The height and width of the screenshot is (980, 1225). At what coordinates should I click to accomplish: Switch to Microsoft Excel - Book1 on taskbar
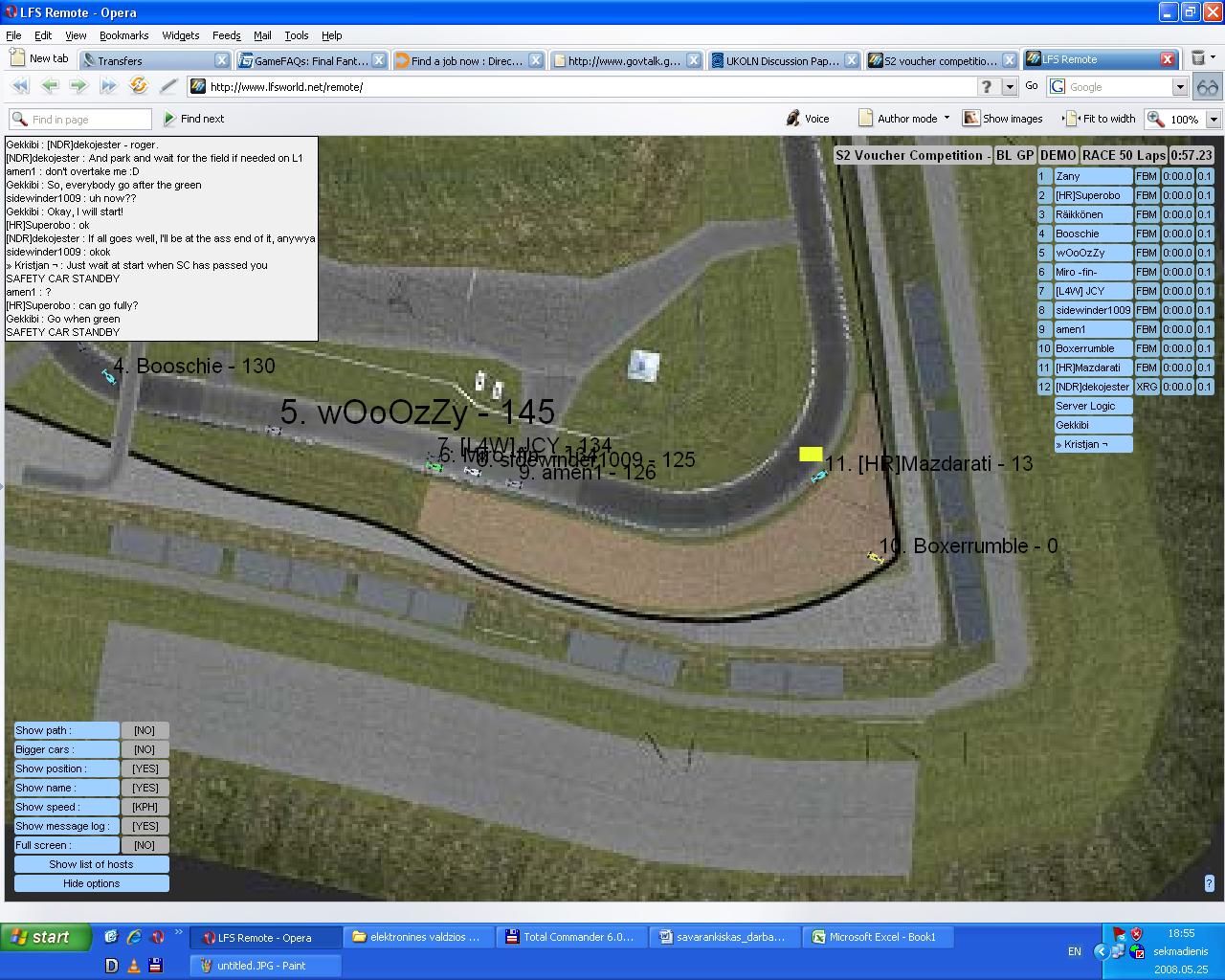tap(877, 937)
